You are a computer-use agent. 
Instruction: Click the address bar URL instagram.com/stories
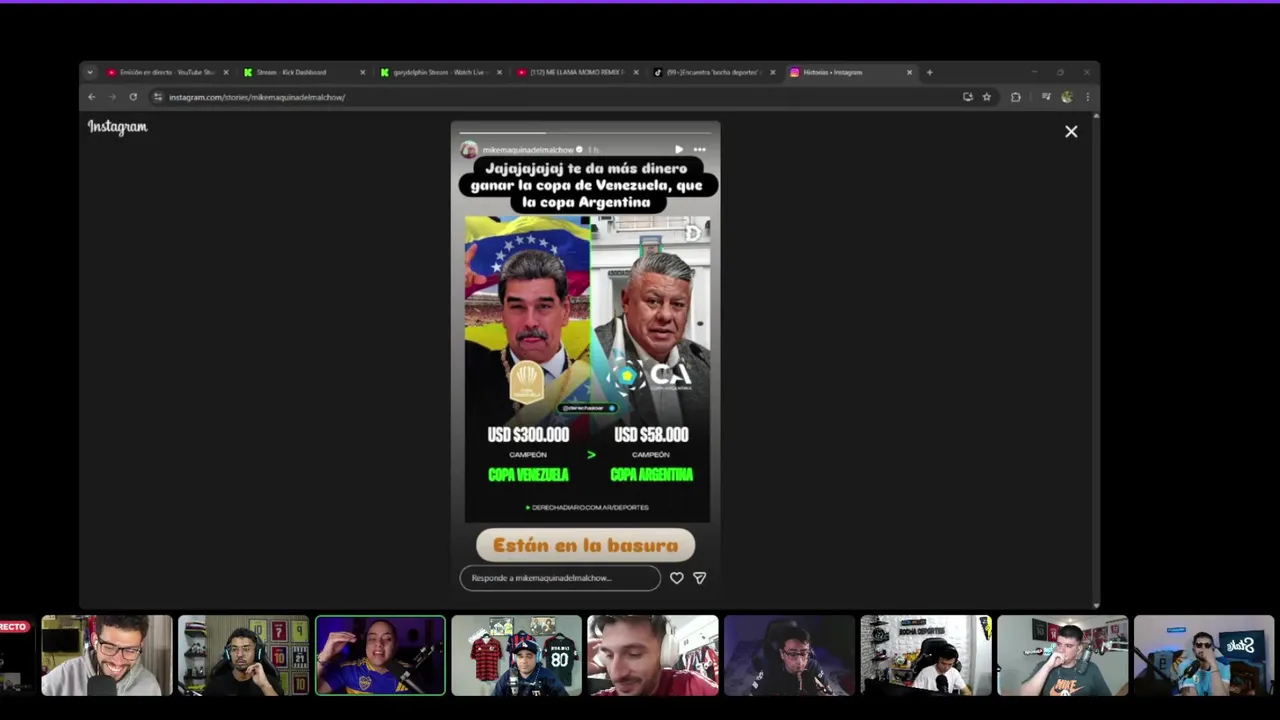coord(257,97)
